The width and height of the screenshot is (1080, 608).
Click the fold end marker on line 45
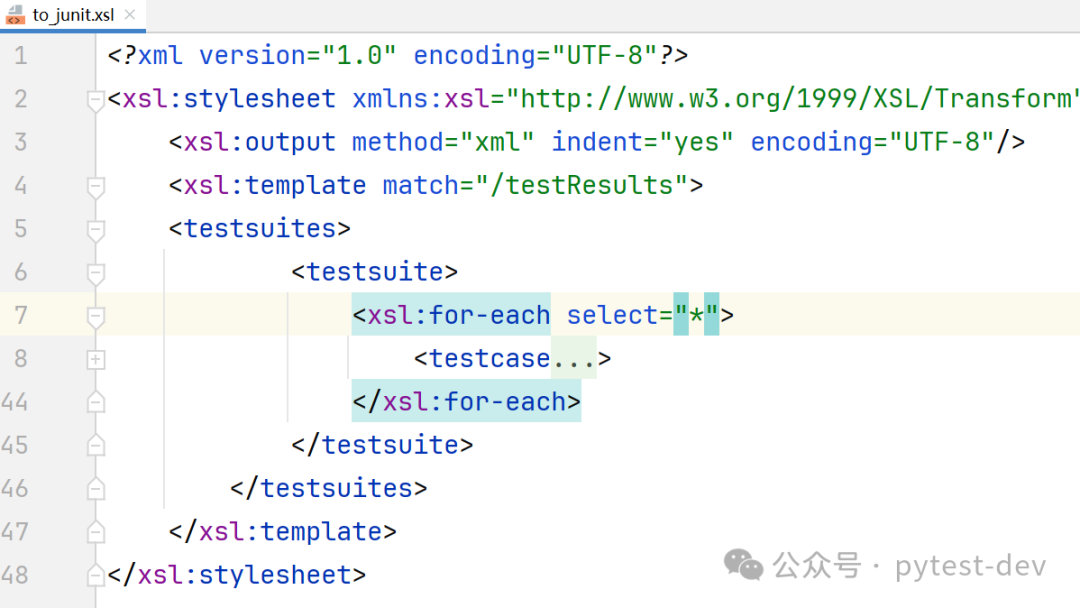[x=96, y=445]
